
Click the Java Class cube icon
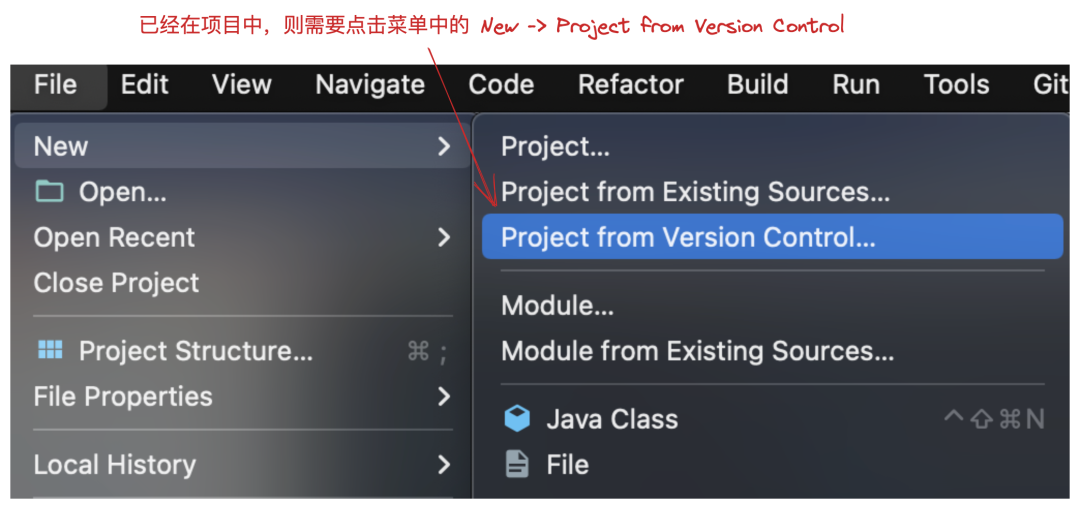click(x=517, y=419)
